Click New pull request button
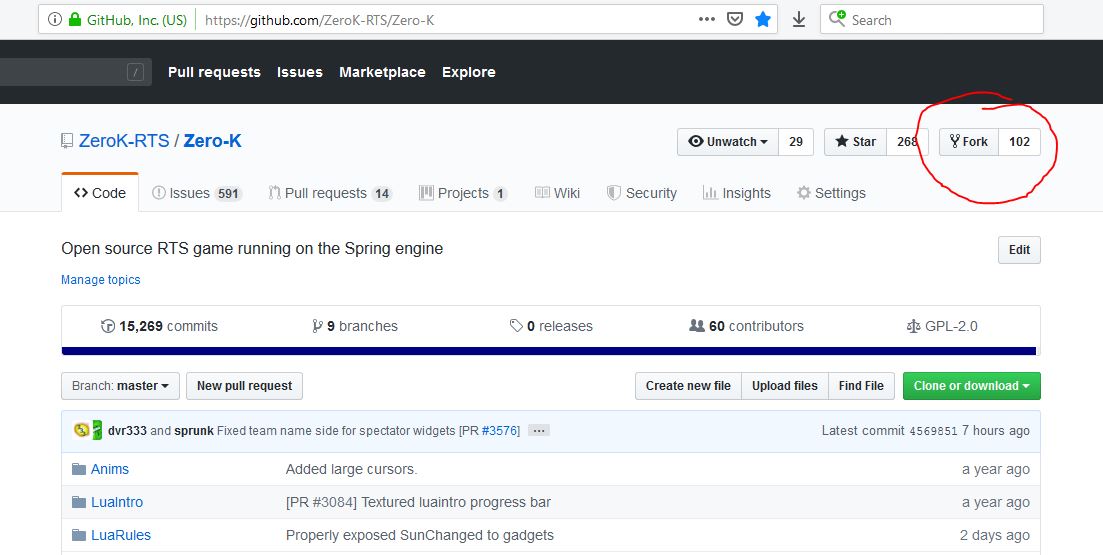The height and width of the screenshot is (555, 1103). point(244,385)
